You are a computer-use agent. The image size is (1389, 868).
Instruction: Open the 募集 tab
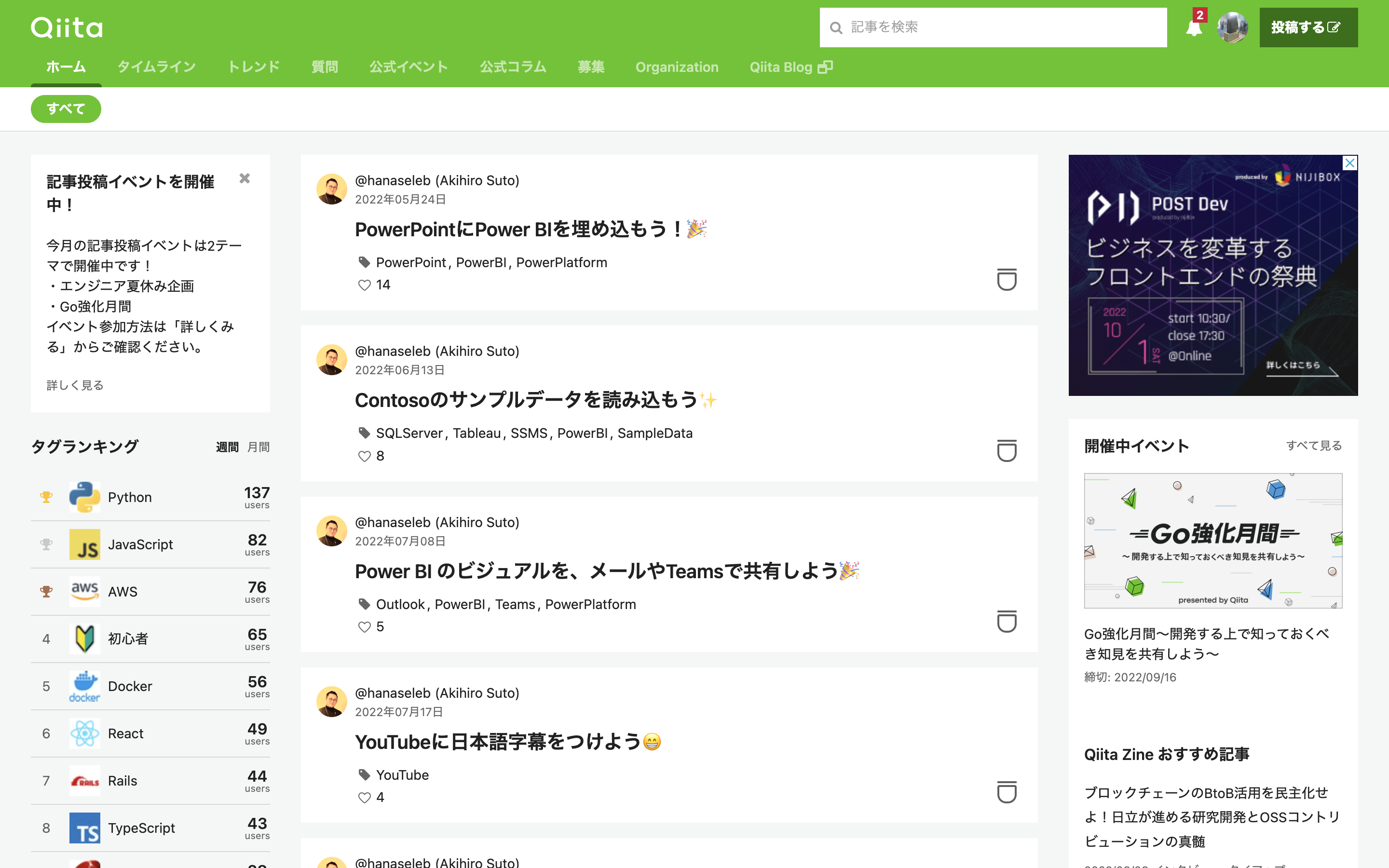pos(591,67)
